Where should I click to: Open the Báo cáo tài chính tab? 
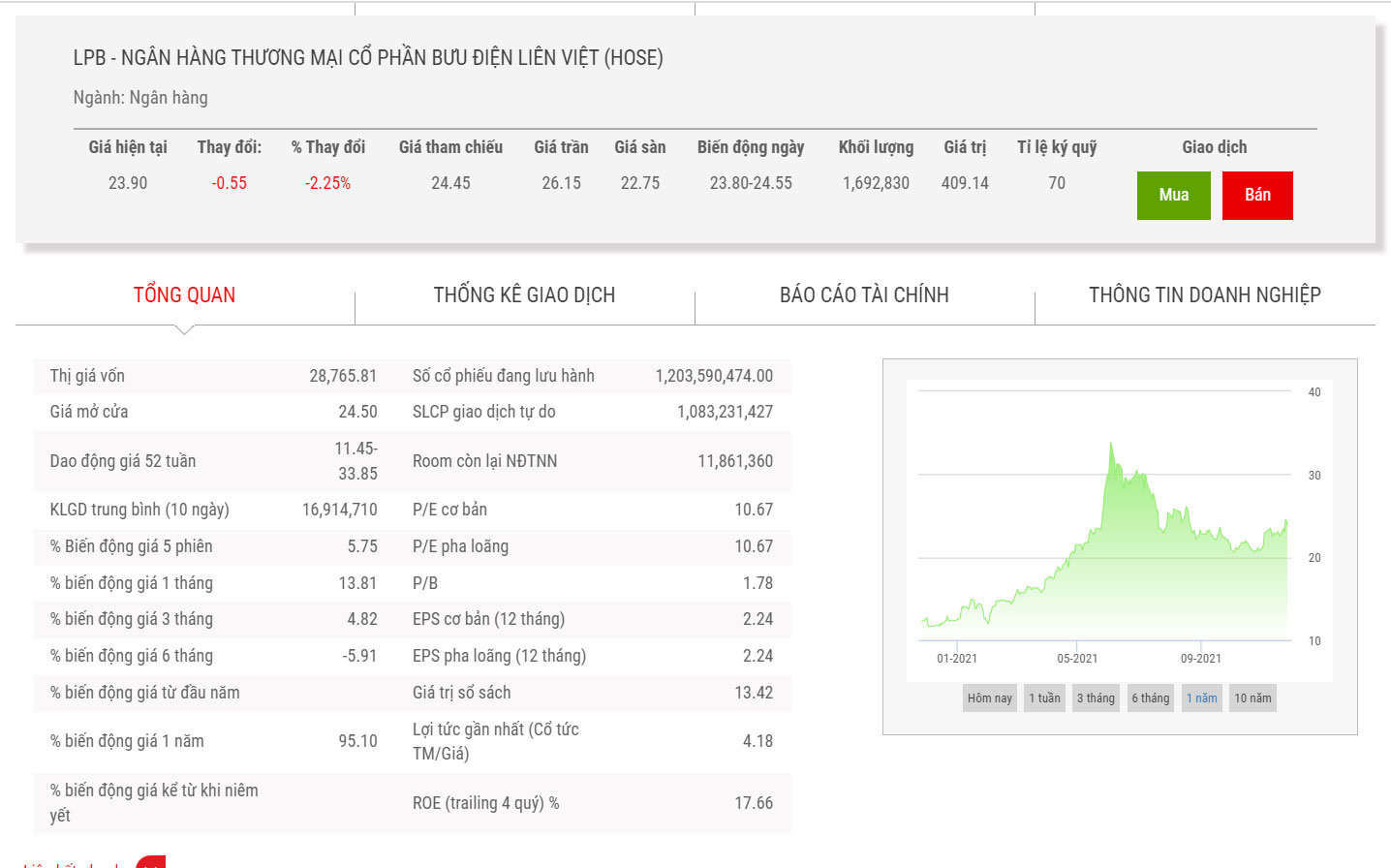(x=864, y=295)
